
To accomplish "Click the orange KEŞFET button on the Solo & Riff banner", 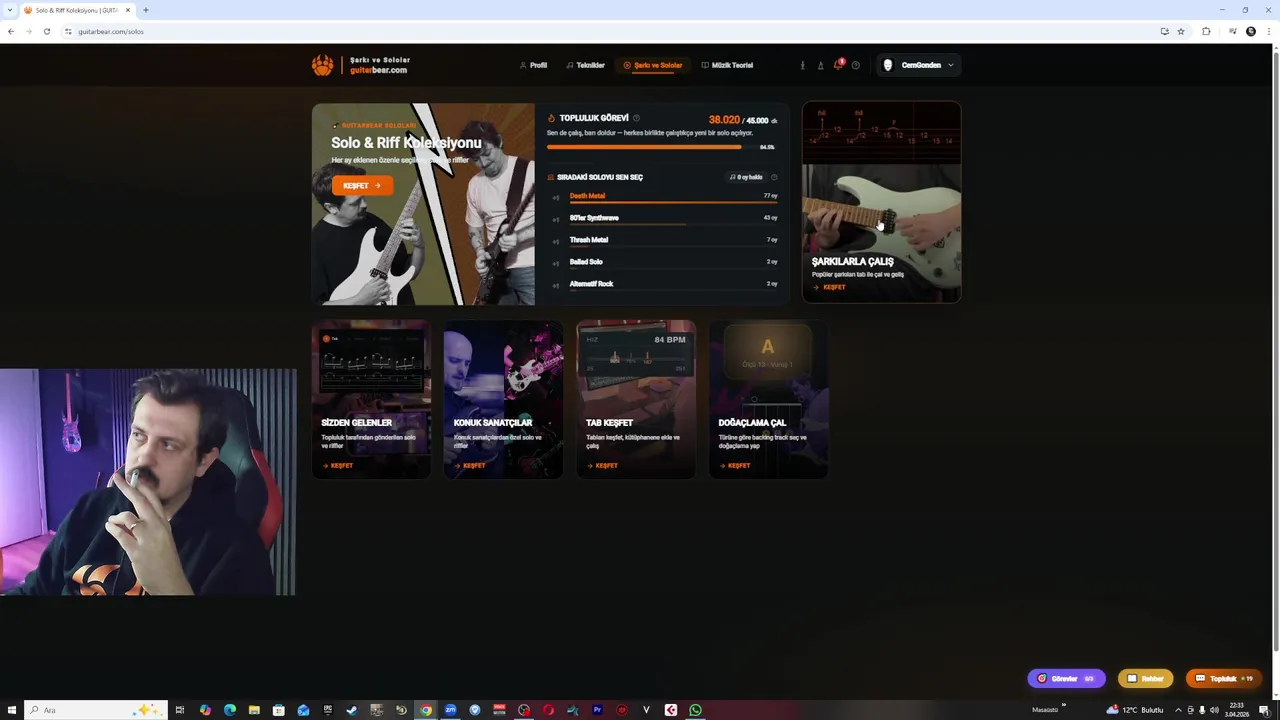I will click(x=362, y=185).
